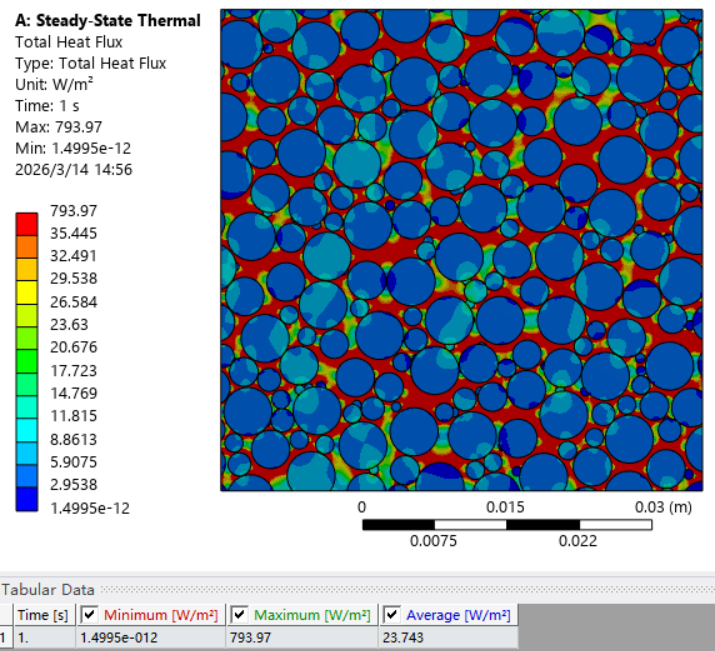Click the date stamp 2026/3/14 14:56
Viewport: 715px width, 651px height.
[73, 170]
